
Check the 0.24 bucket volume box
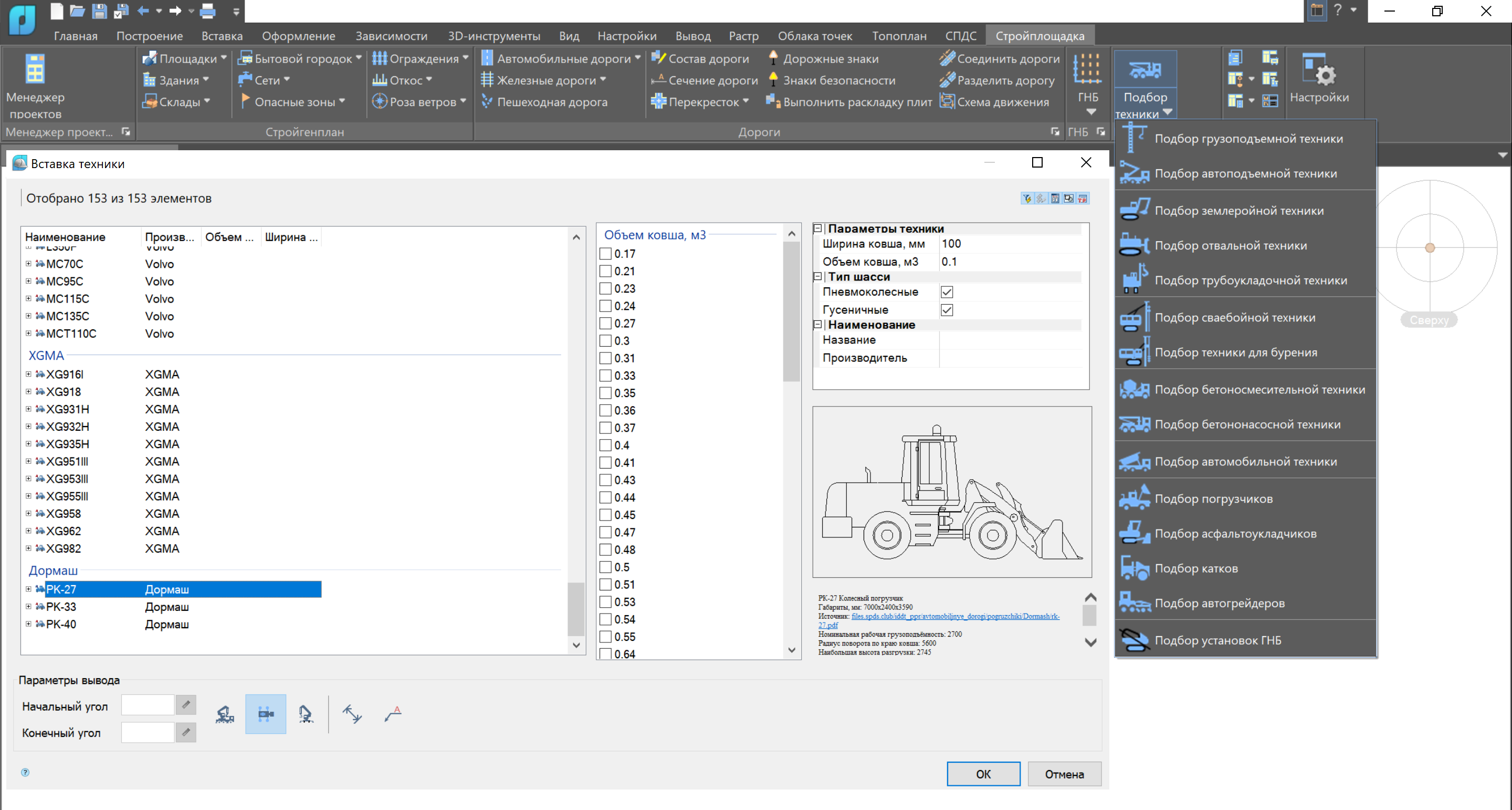(606, 306)
